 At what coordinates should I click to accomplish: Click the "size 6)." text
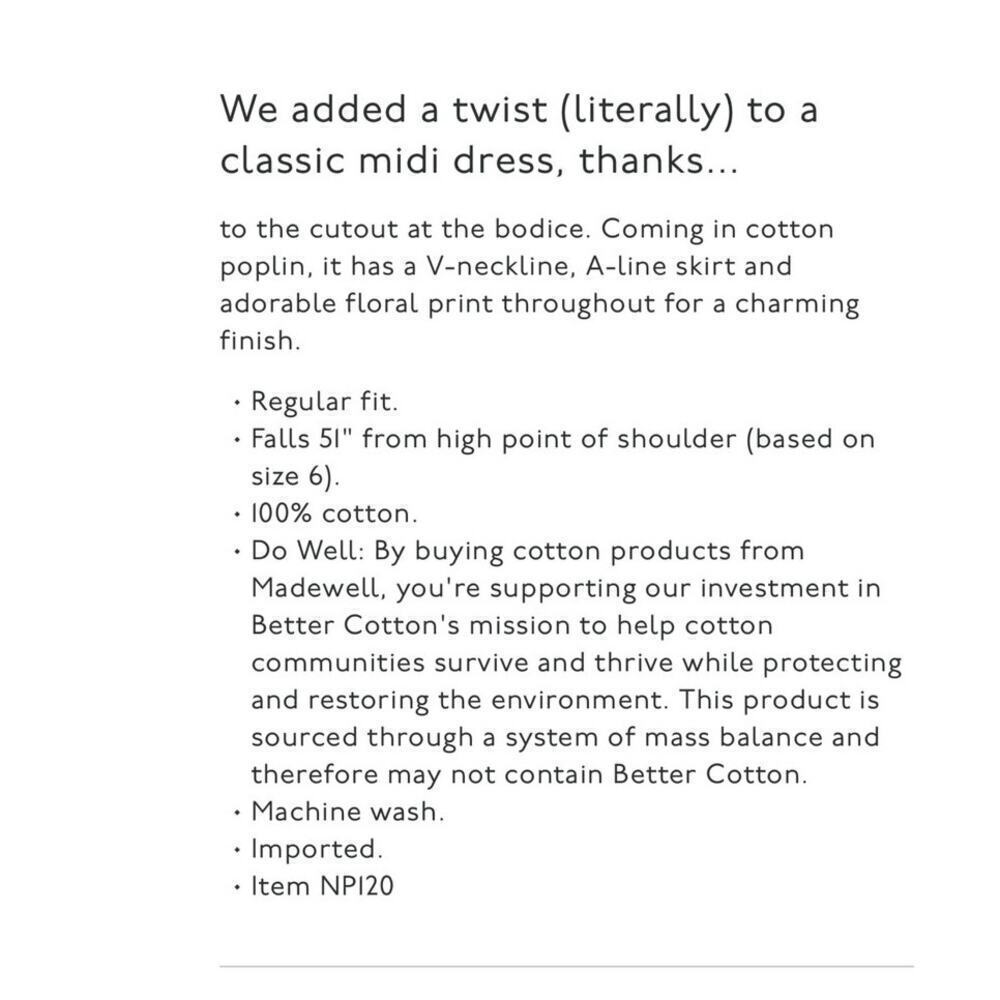click(x=295, y=476)
